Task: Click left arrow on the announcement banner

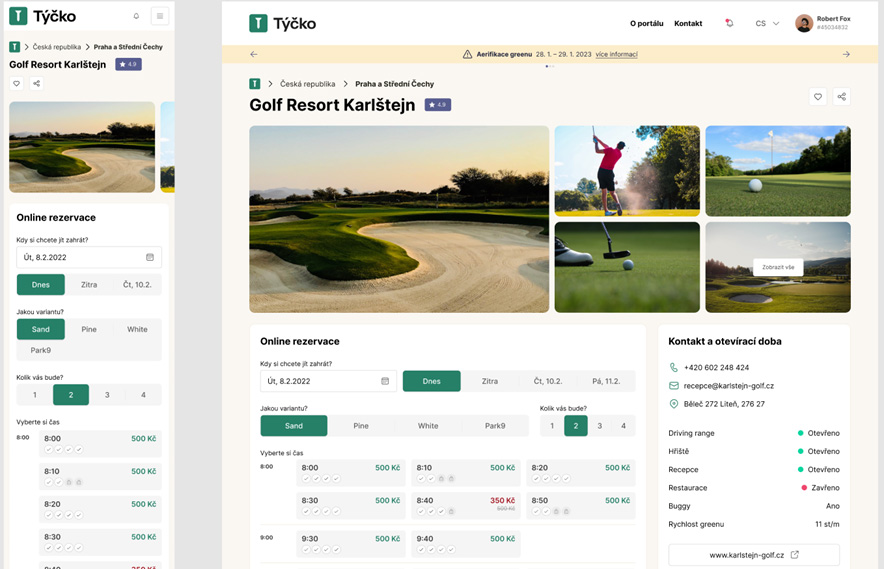Action: pyautogui.click(x=254, y=54)
